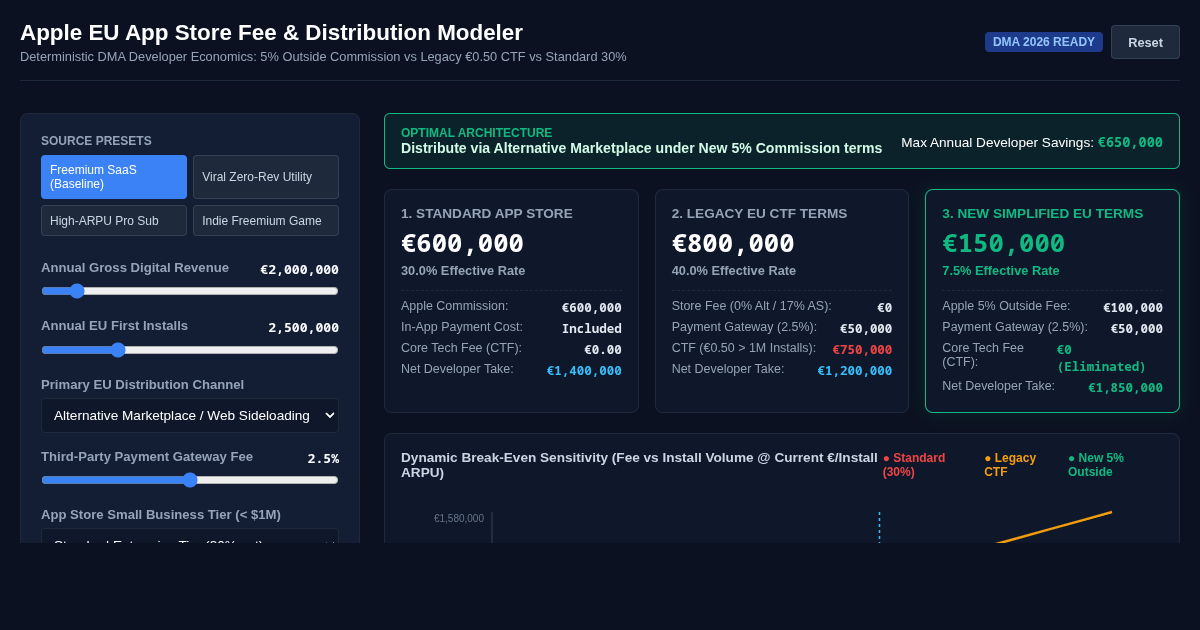This screenshot has width=1200, height=630.
Task: Click the €2,000,000 revenue value
Action: tap(299, 269)
